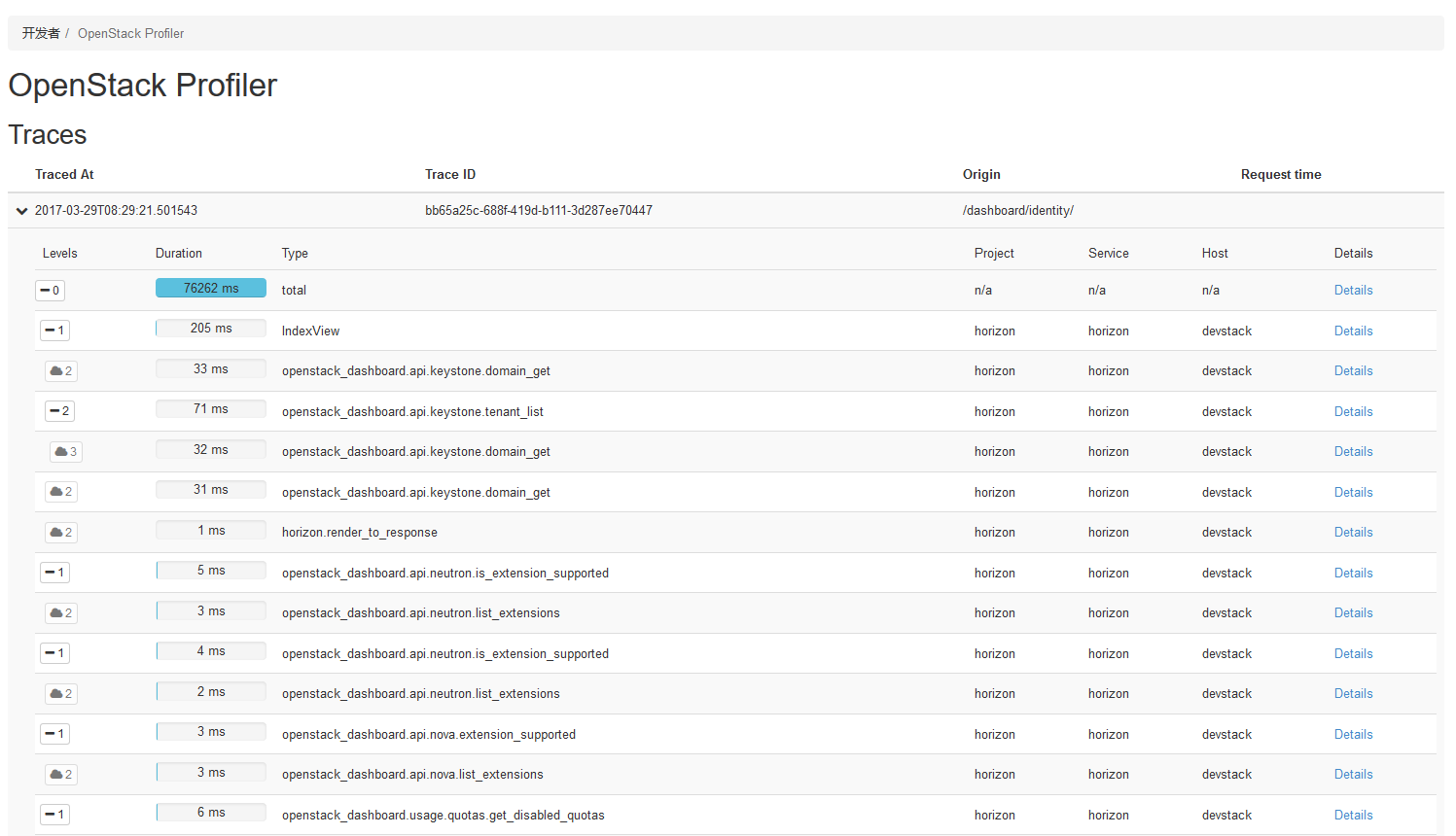Image resolution: width=1456 pixels, height=836 pixels.
Task: Click the cloud icon on the nova.list_extensions row
Action: 60,775
